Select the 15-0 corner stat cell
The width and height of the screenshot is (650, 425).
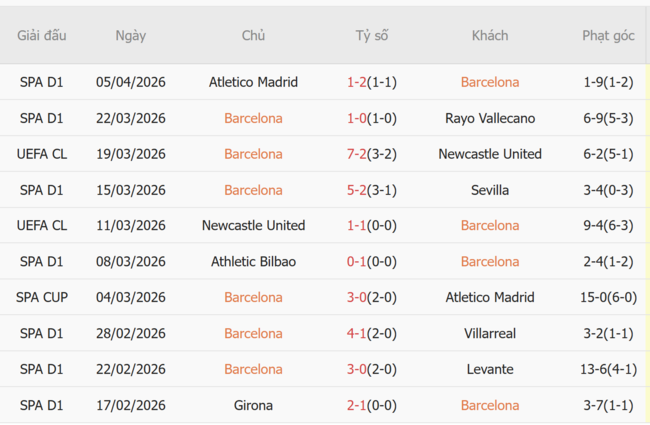[x=608, y=297]
